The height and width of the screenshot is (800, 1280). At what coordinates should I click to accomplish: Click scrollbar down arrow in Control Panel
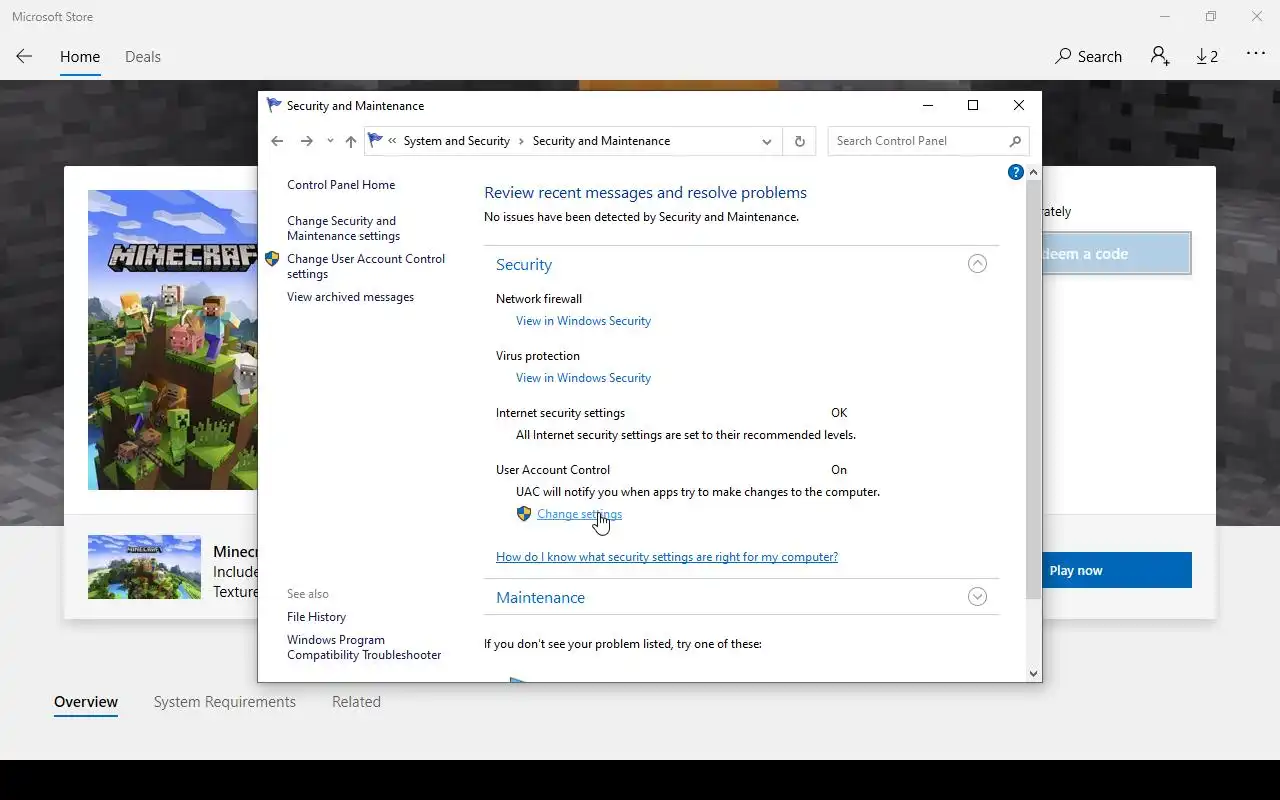pos(1034,674)
